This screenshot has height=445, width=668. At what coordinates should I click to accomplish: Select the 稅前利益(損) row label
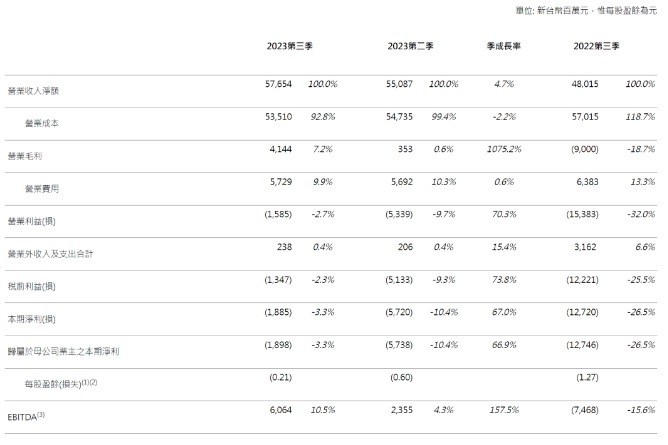click(x=32, y=286)
